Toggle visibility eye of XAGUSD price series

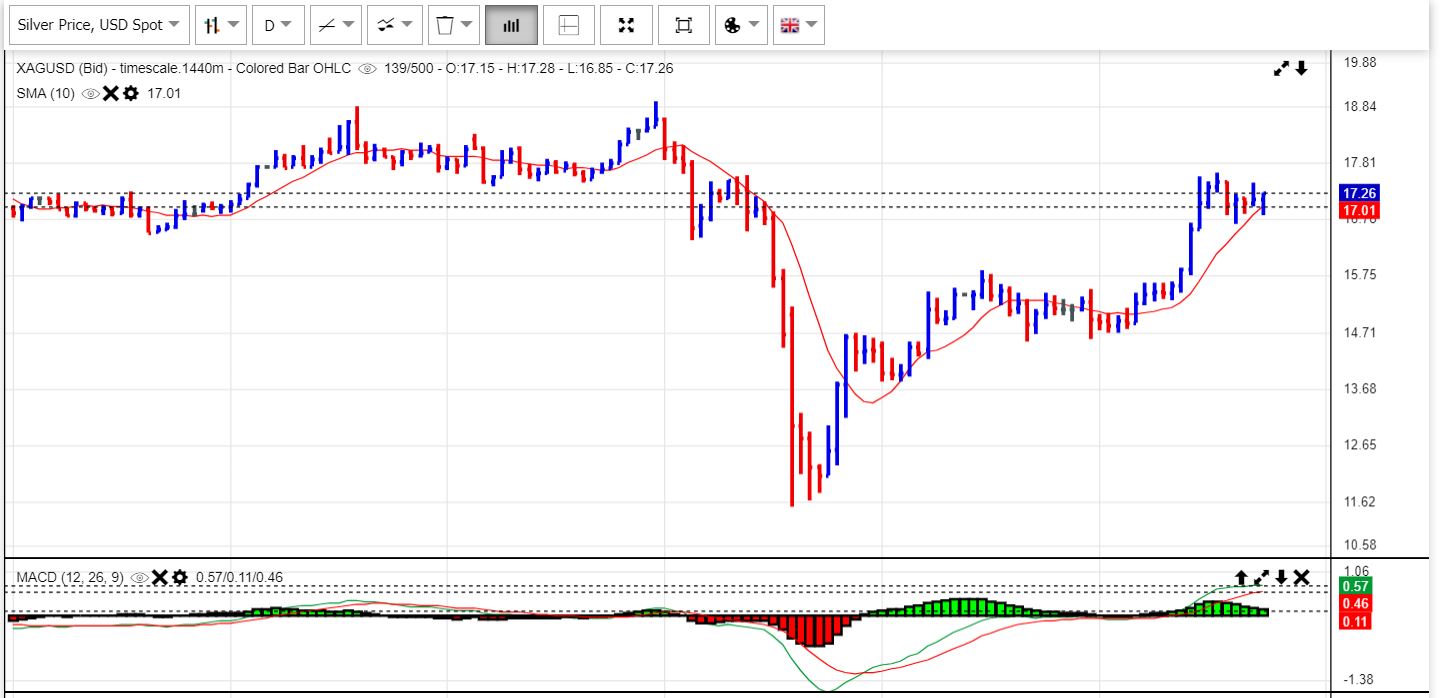pos(367,69)
